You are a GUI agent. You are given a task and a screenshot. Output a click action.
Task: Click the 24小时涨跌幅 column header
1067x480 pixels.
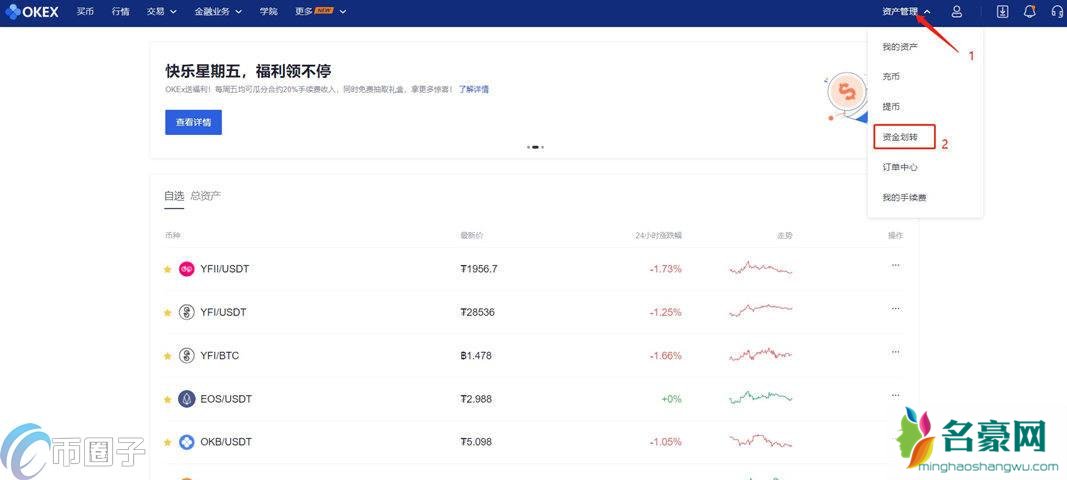658,236
